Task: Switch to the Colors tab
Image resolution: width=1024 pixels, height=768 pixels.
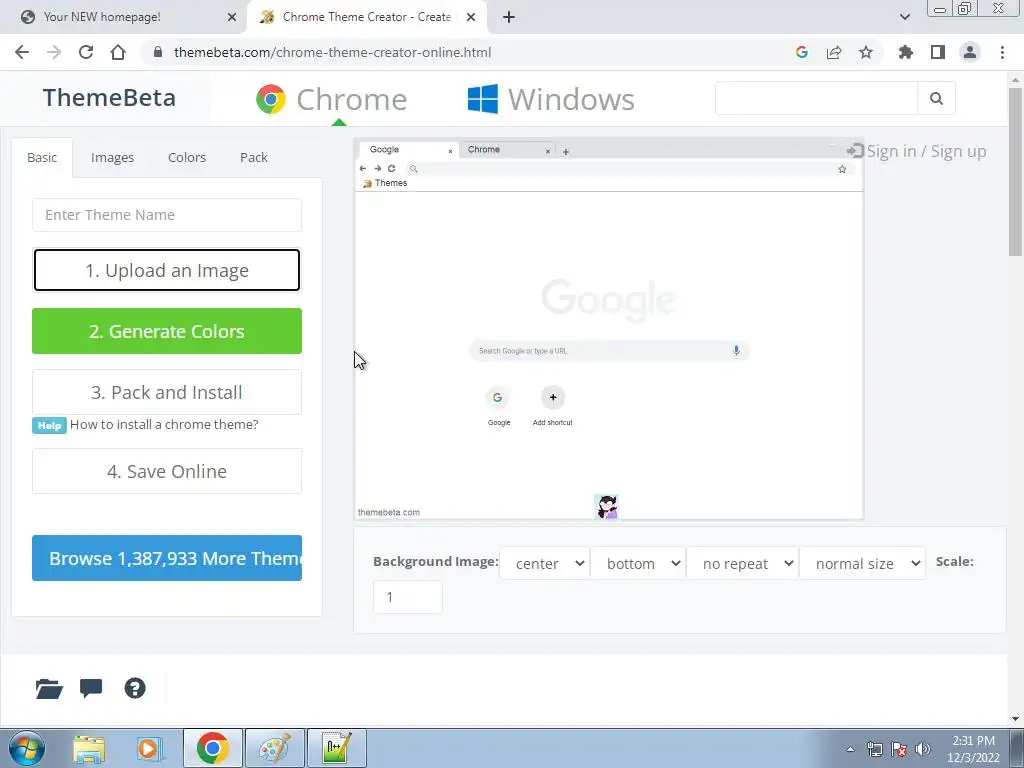Action: coord(187,157)
